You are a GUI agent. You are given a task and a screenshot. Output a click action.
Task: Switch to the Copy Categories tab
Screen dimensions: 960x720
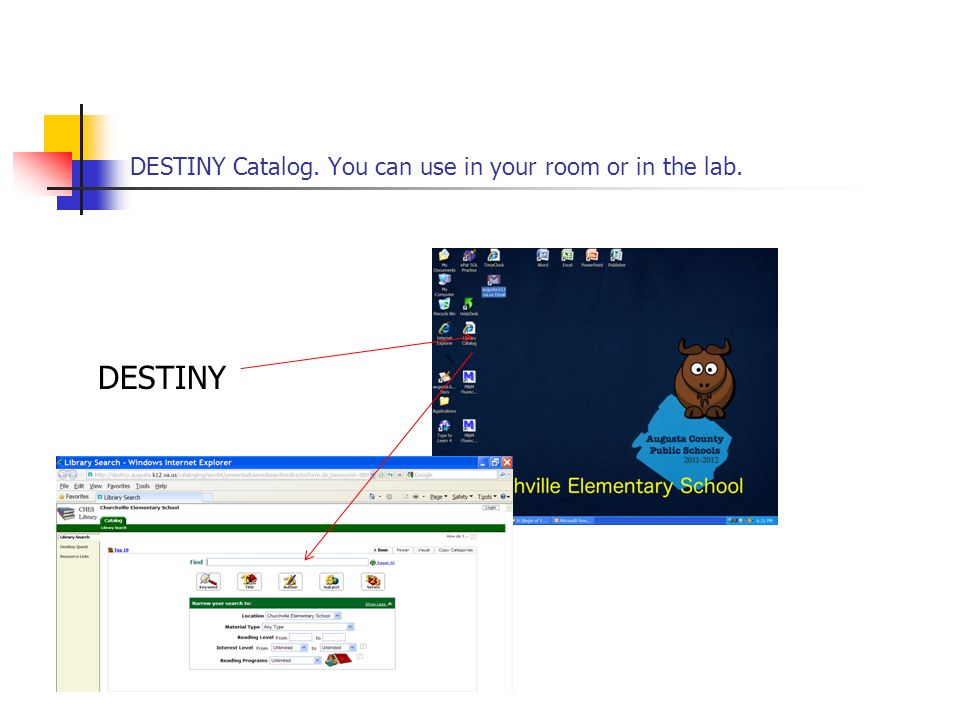tap(456, 550)
